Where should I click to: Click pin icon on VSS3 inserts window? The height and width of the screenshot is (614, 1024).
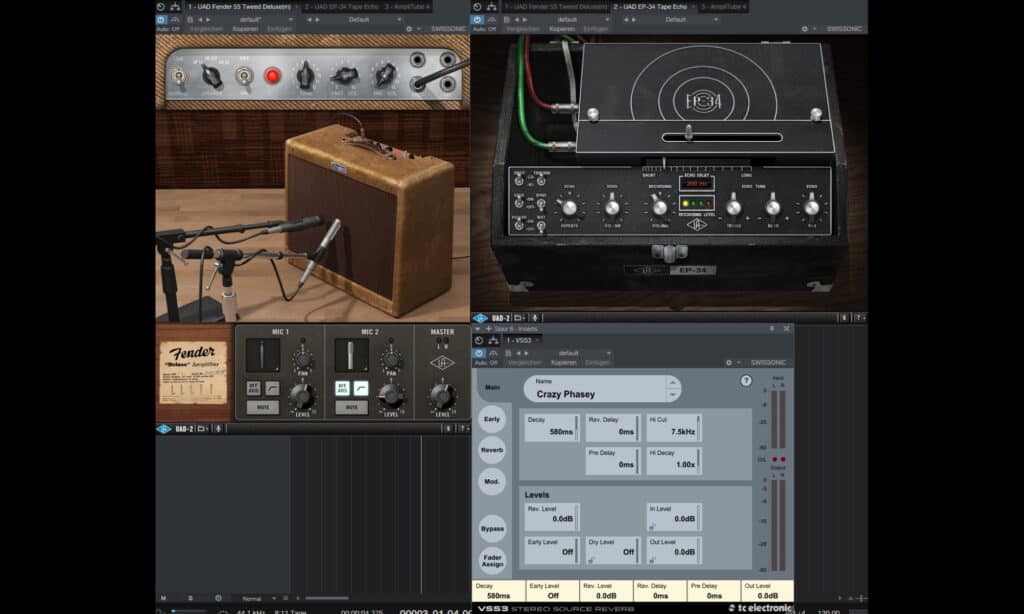click(772, 329)
